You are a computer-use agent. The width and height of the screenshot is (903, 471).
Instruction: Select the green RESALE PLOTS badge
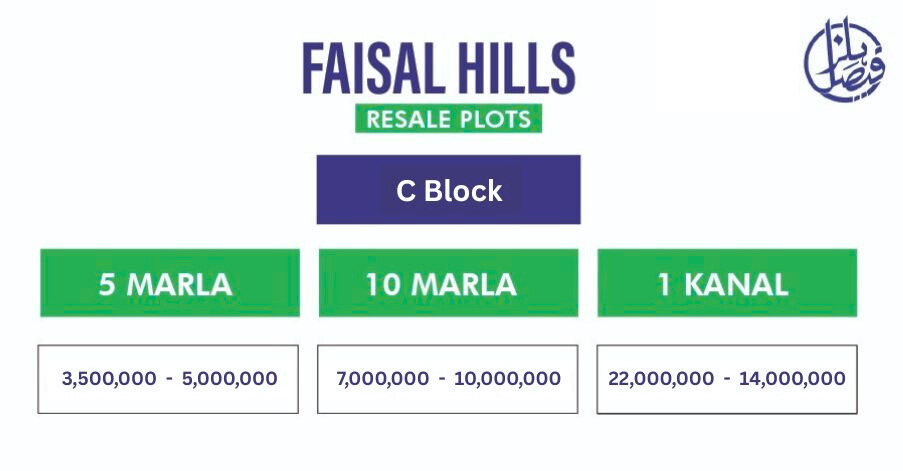tap(448, 119)
